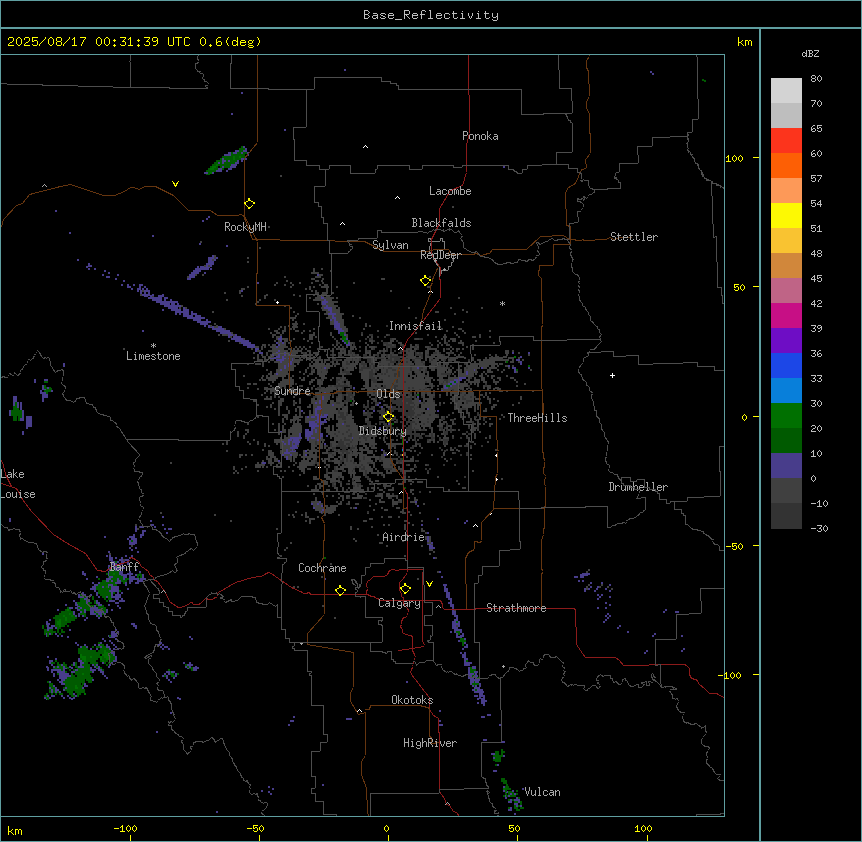Viewport: 862px width, 842px height.
Task: Click the Louise label at the left edge
Action: coord(18,494)
